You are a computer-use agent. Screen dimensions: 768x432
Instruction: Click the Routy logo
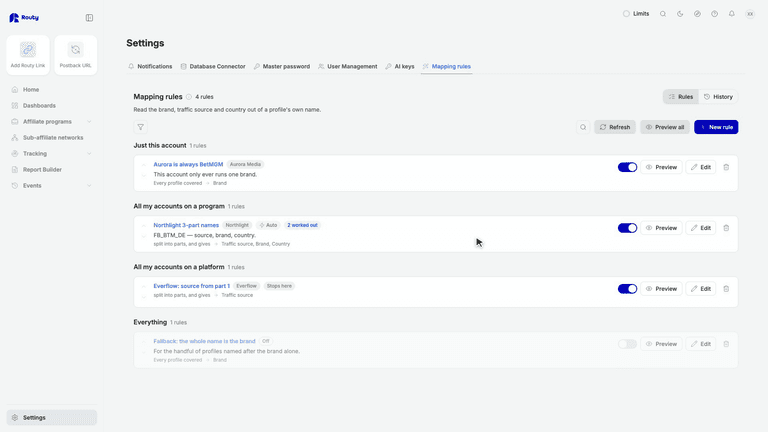24,18
